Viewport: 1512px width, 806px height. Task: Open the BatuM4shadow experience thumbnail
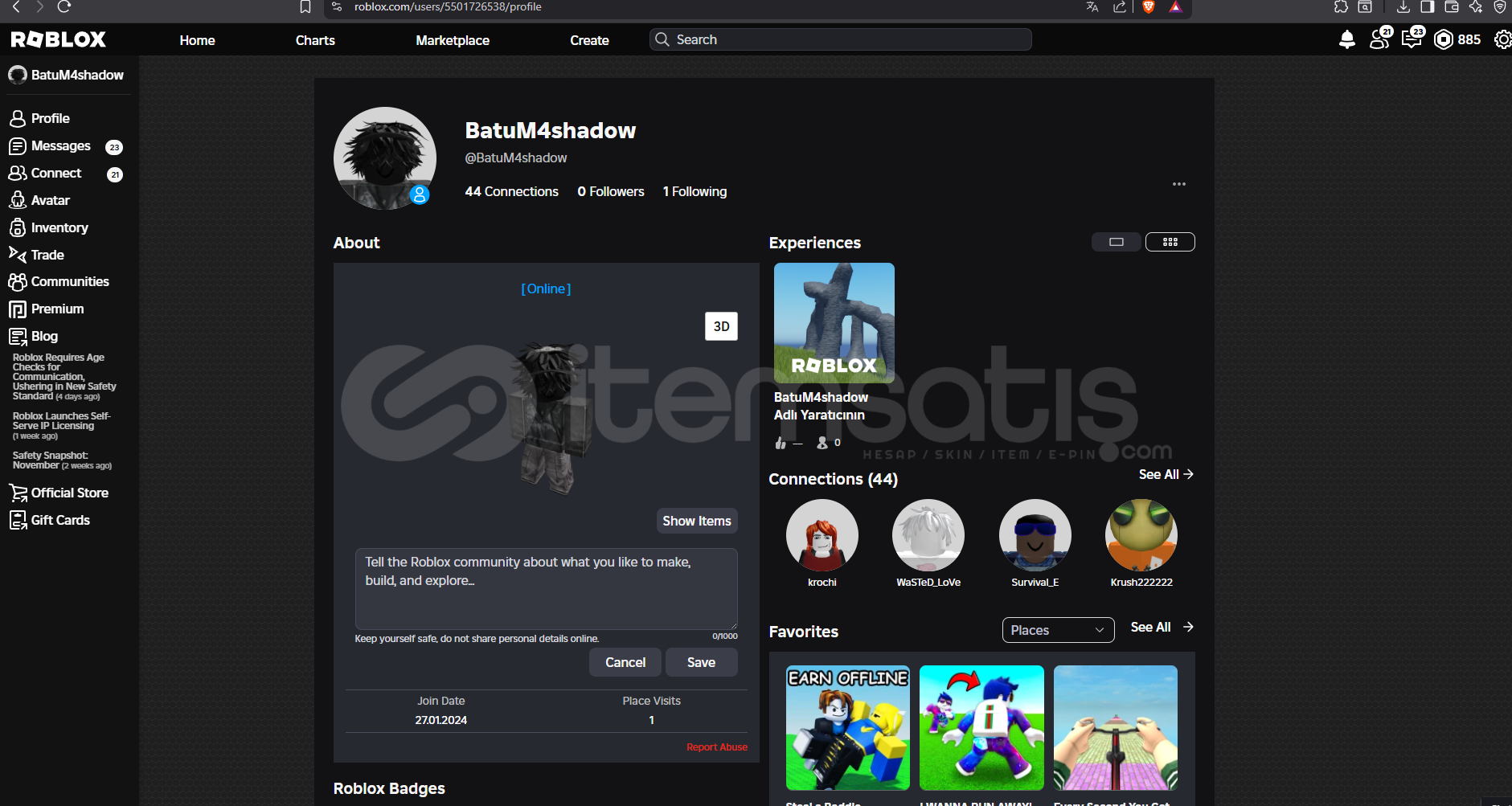click(834, 323)
